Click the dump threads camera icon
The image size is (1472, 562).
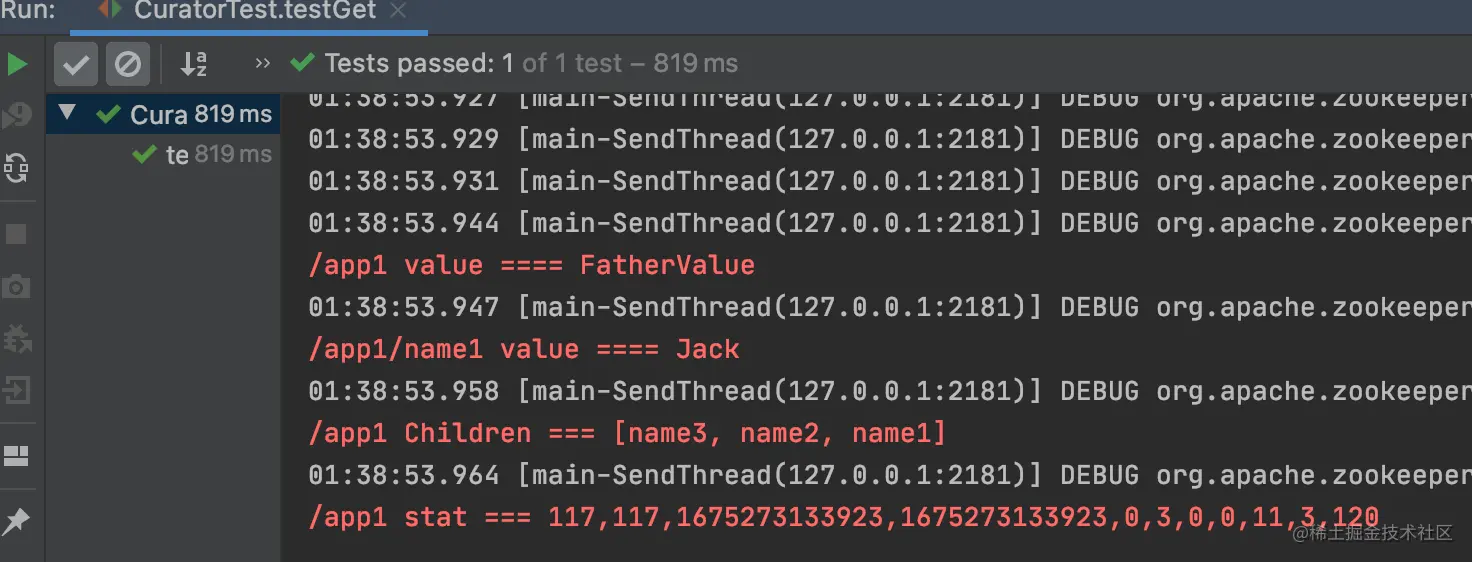(x=17, y=288)
